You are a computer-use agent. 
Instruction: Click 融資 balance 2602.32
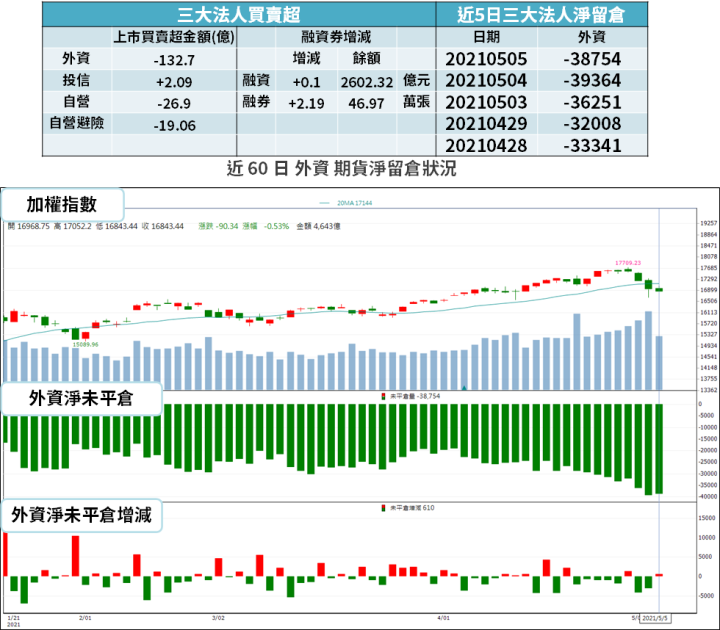point(366,82)
